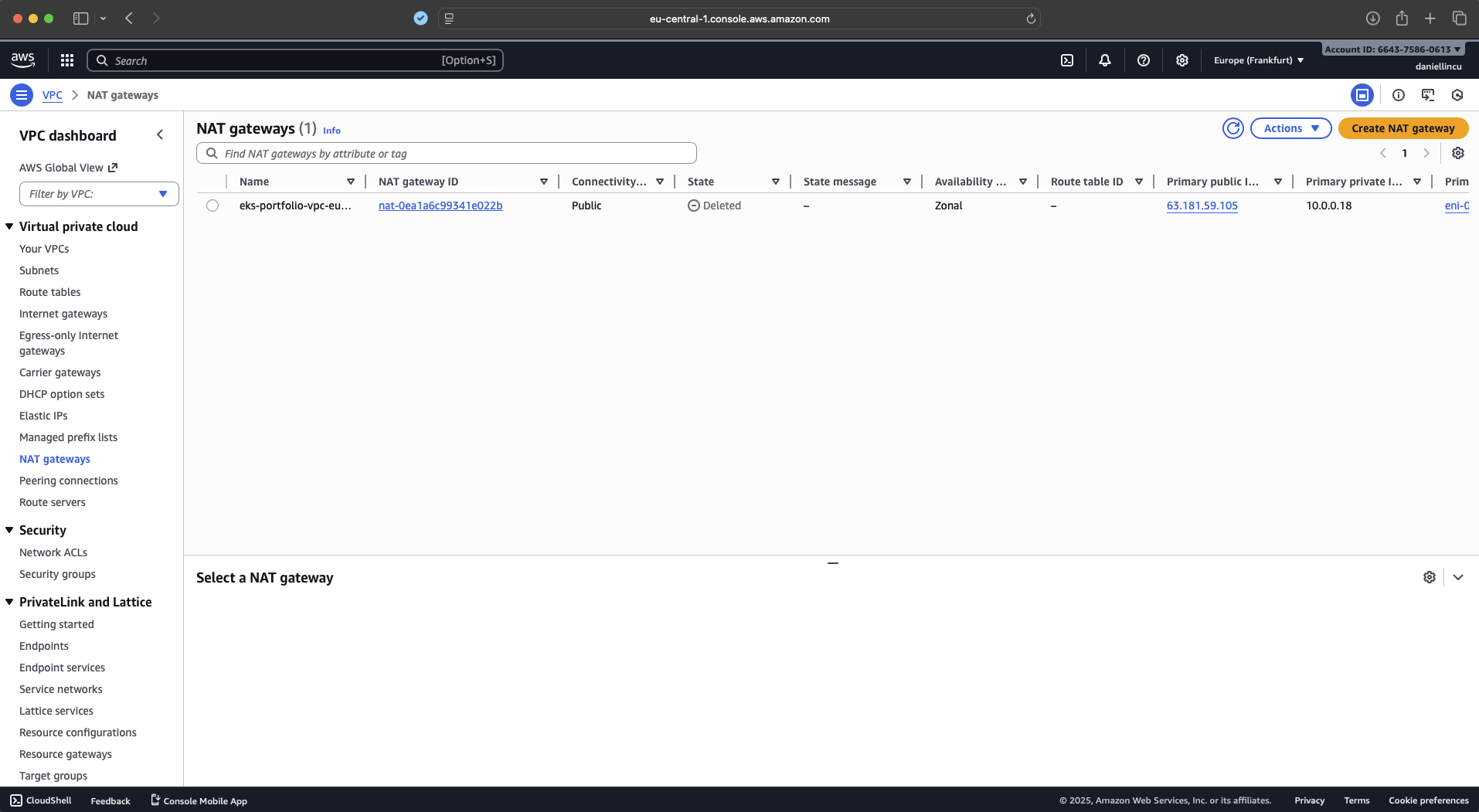
Task: Open the notifications bell
Action: [x=1105, y=60]
